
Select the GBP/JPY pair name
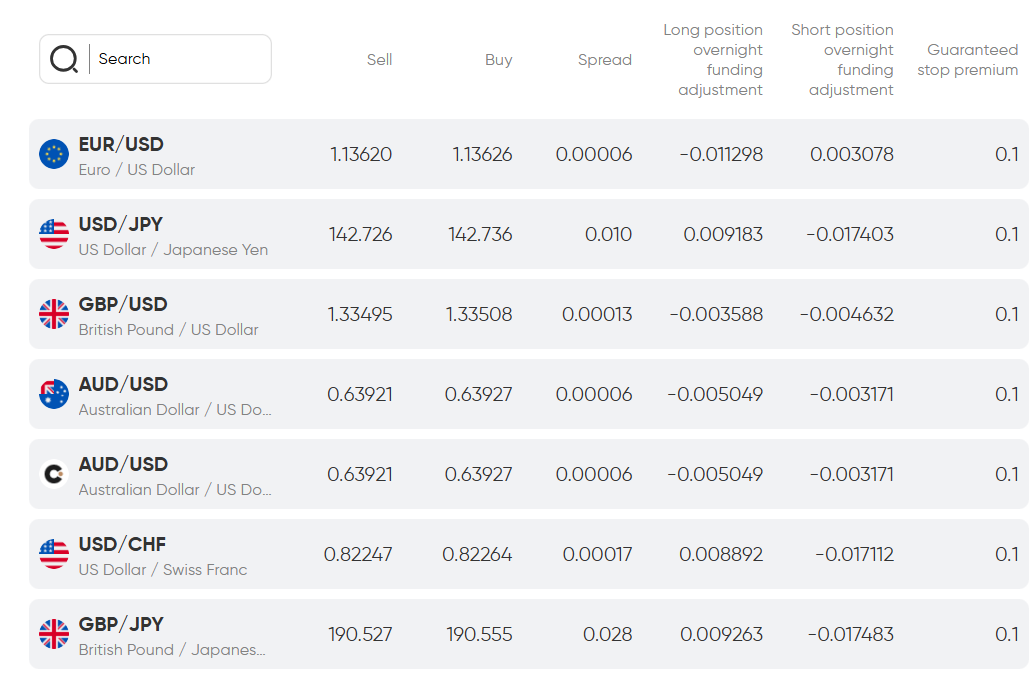pos(121,625)
